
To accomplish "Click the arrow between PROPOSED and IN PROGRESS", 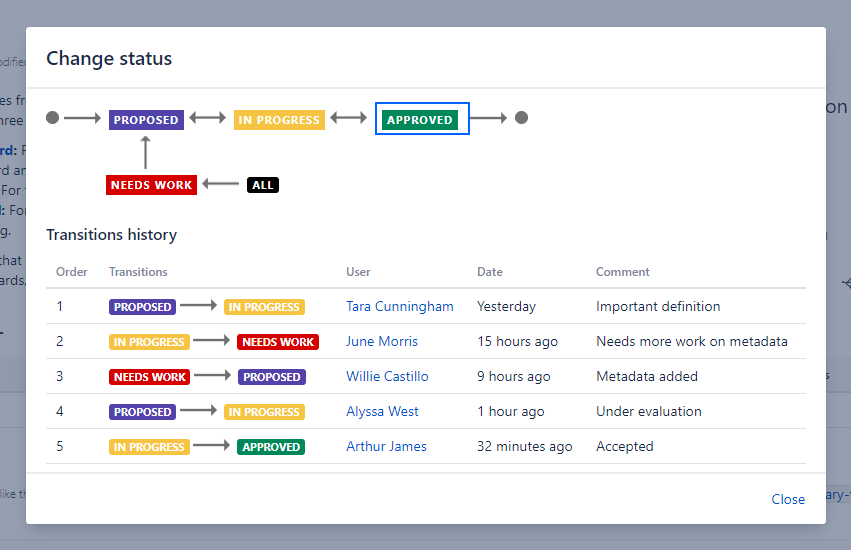I will point(208,118).
